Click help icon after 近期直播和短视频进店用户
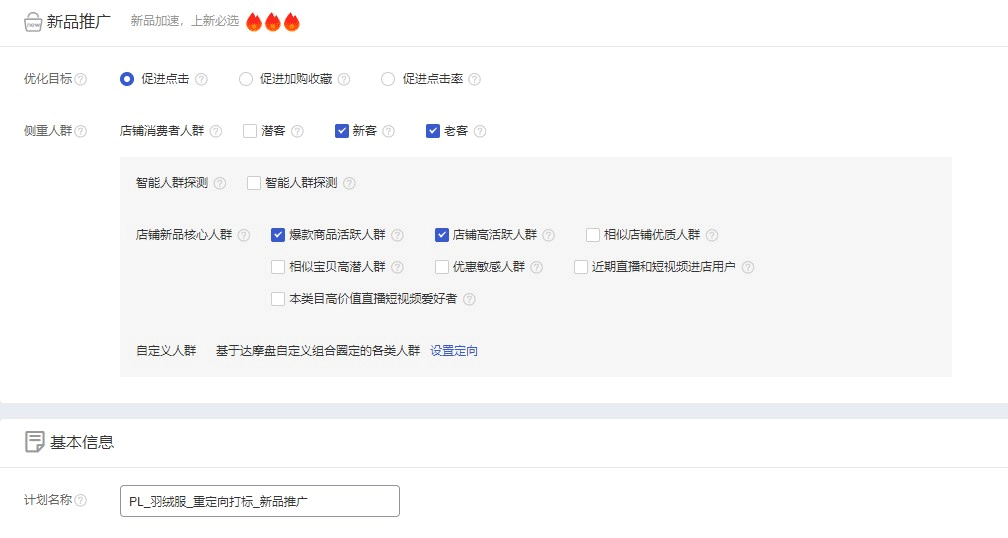This screenshot has height=538, width=1008. tap(747, 267)
